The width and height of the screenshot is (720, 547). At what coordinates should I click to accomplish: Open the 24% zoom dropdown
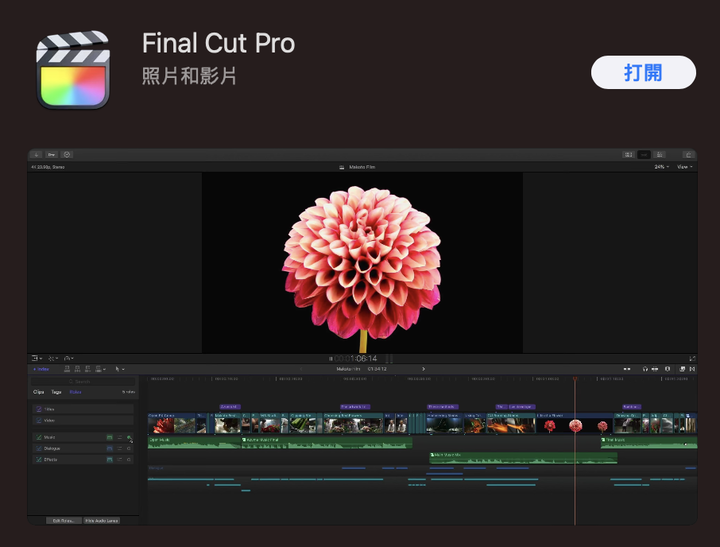coord(662,167)
